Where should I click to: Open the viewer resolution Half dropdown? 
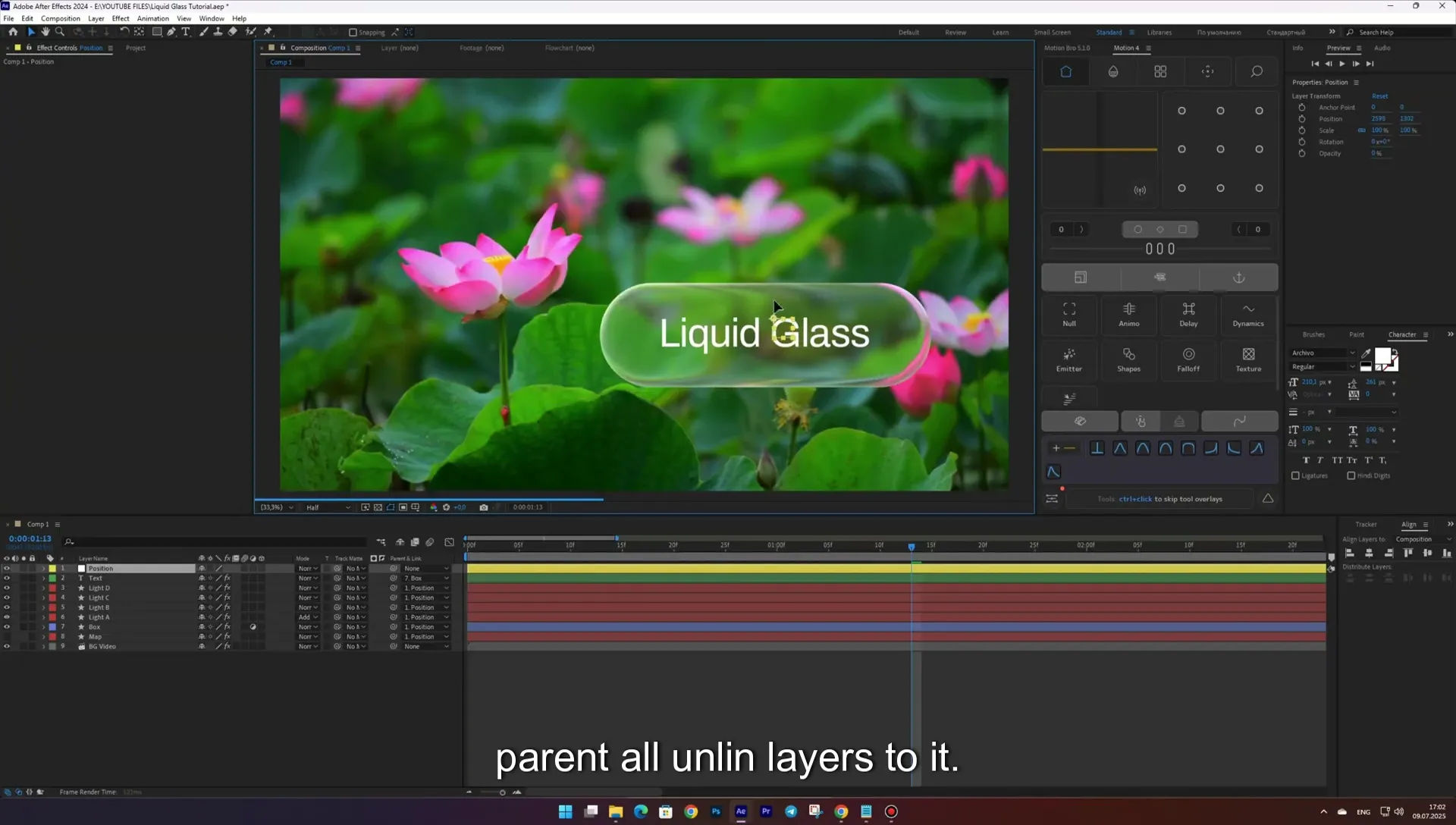pyautogui.click(x=328, y=507)
